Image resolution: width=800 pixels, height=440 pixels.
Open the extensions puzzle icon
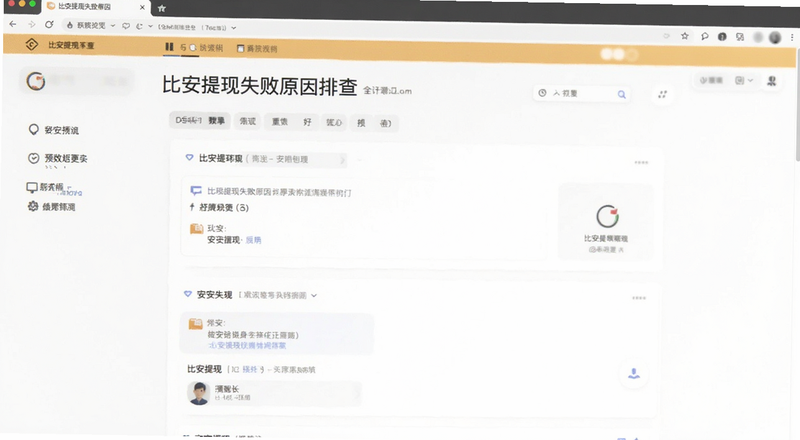point(740,37)
